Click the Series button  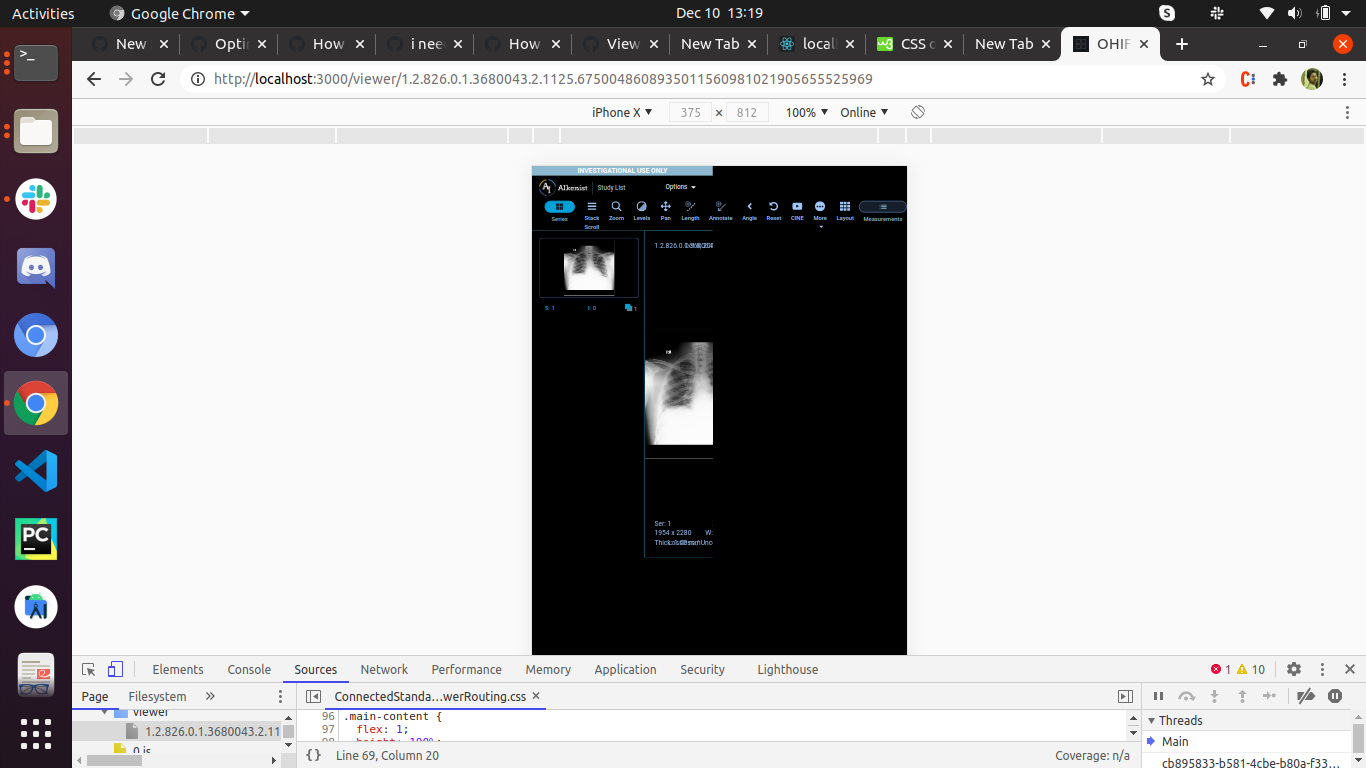(x=559, y=209)
